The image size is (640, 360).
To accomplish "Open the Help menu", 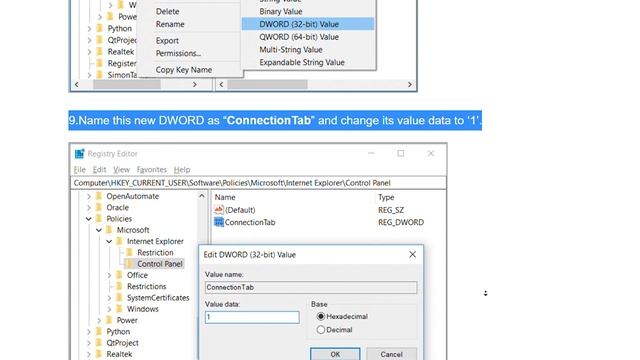I will click(182, 169).
